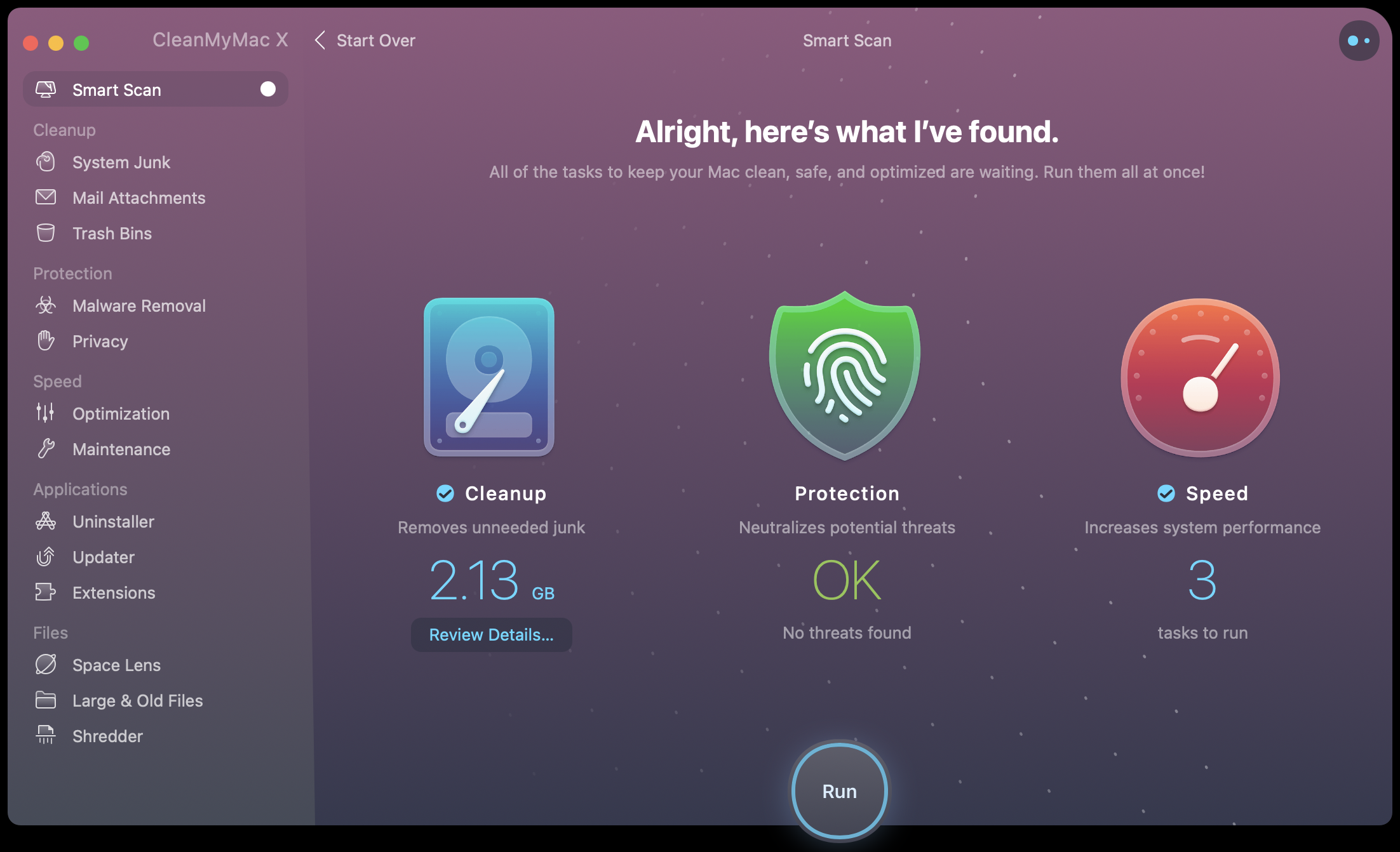Select Space Lens in sidebar
Screen dimensions: 1400x852
(156, 665)
